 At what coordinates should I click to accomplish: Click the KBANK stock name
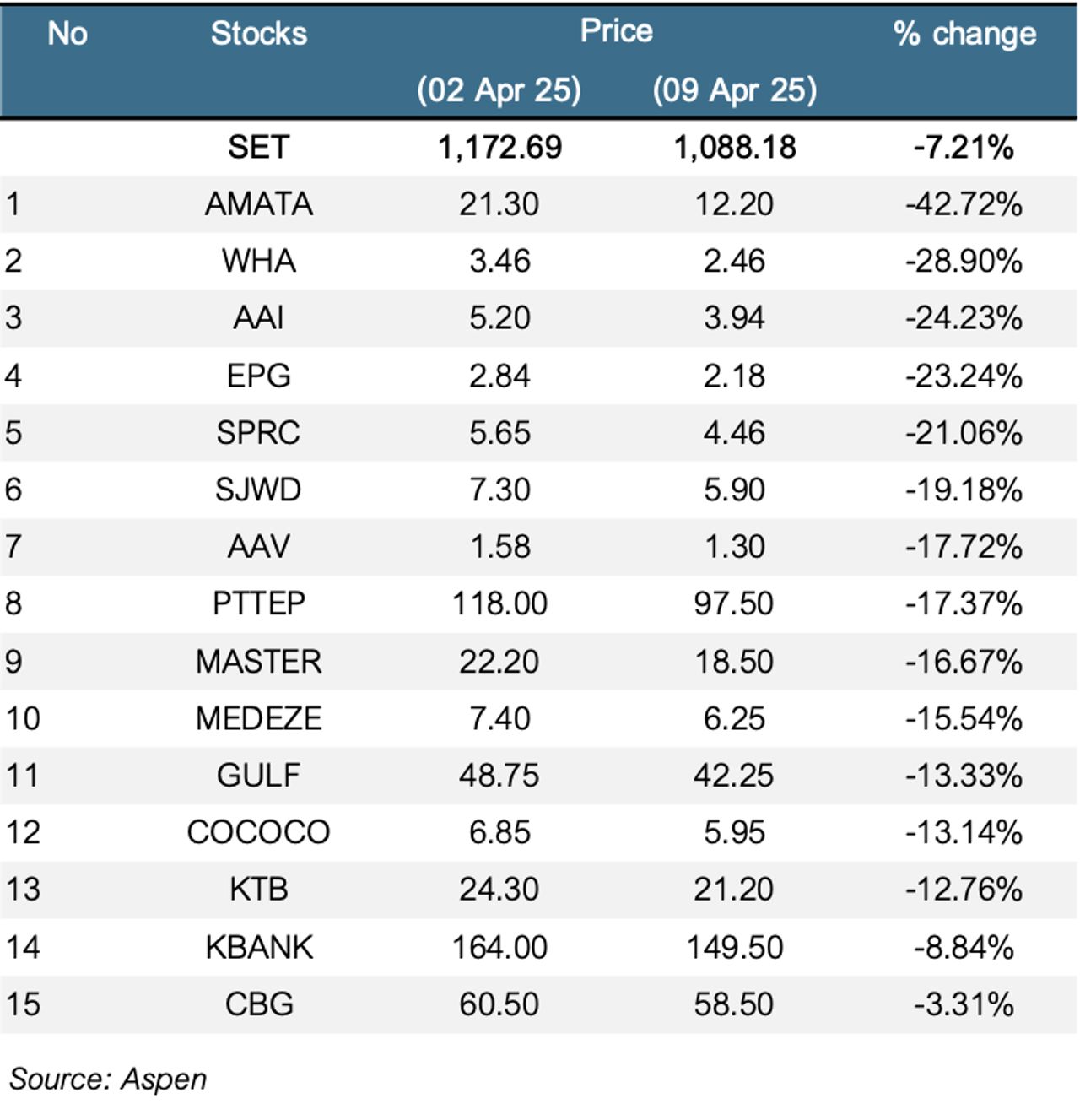[258, 947]
